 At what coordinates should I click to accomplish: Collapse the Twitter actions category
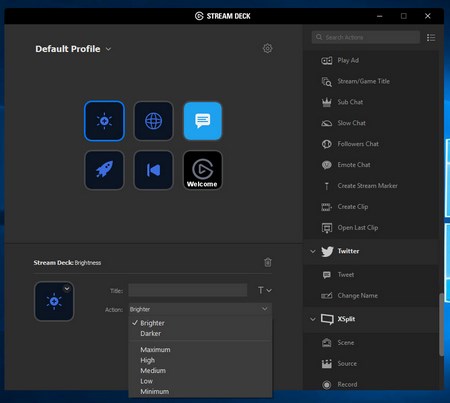[x=313, y=251]
